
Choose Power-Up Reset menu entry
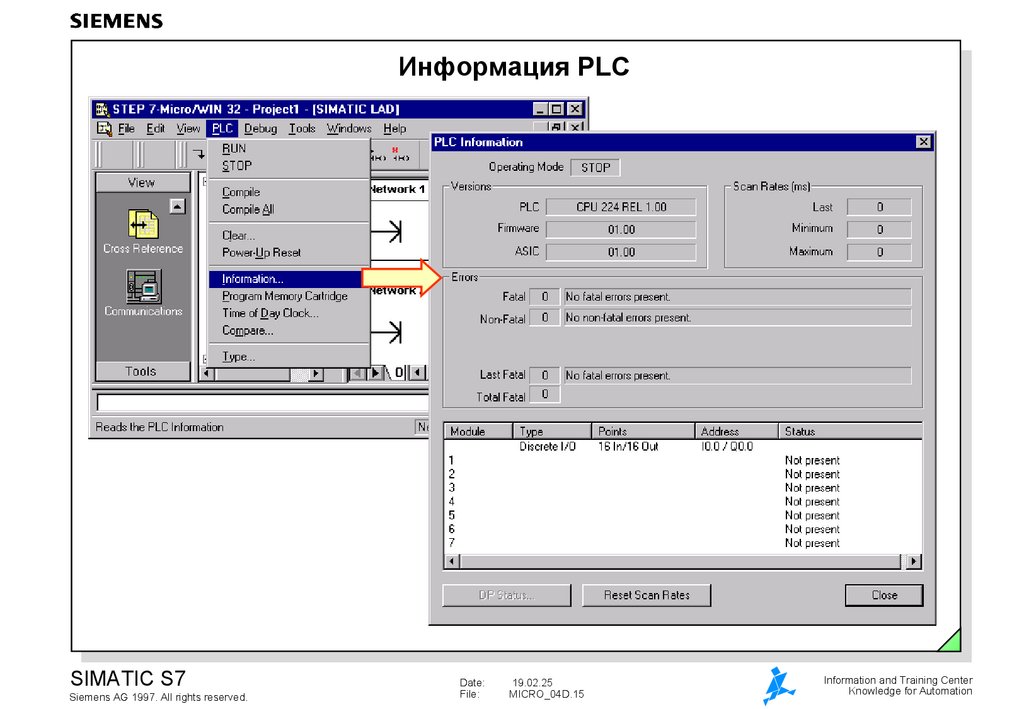point(288,253)
